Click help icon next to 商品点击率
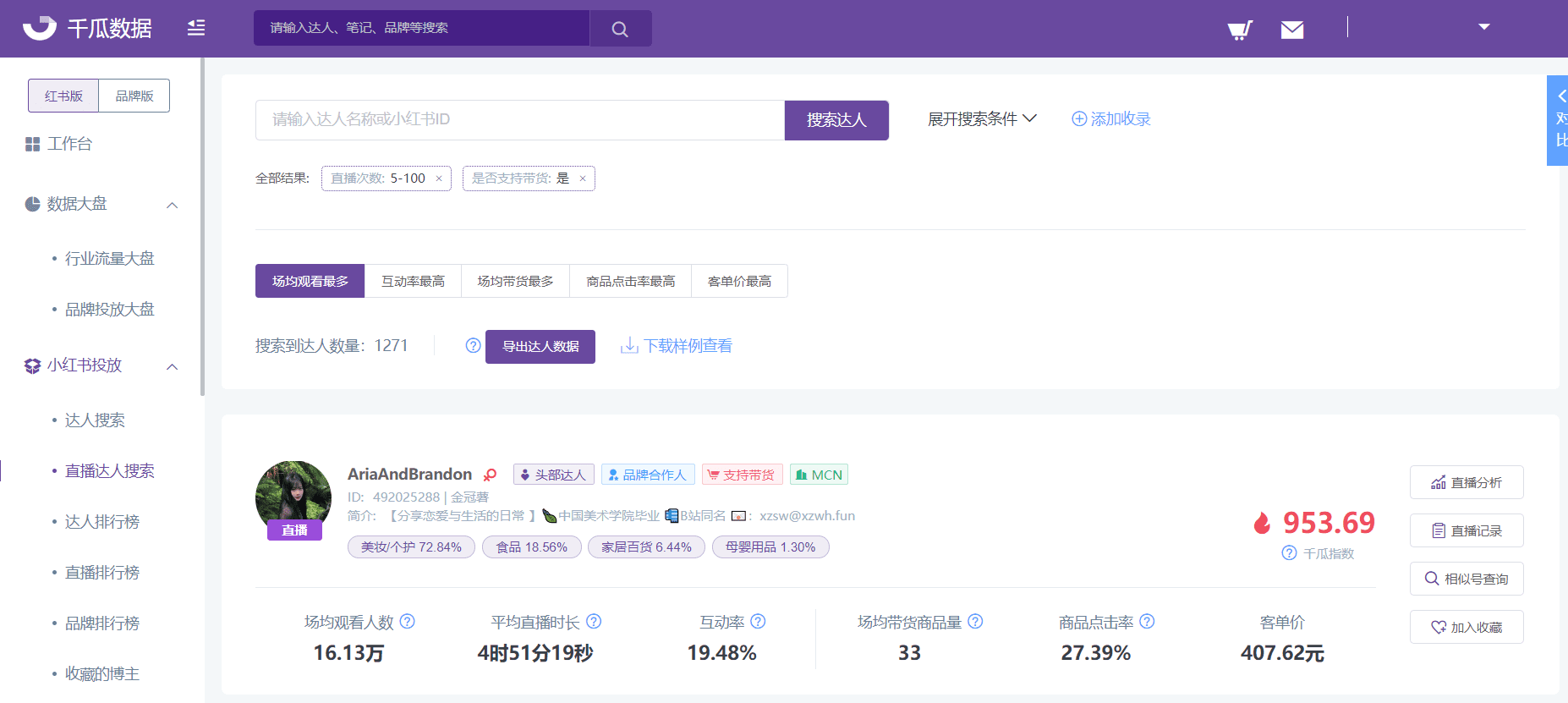This screenshot has height=703, width=1568. click(x=1147, y=621)
